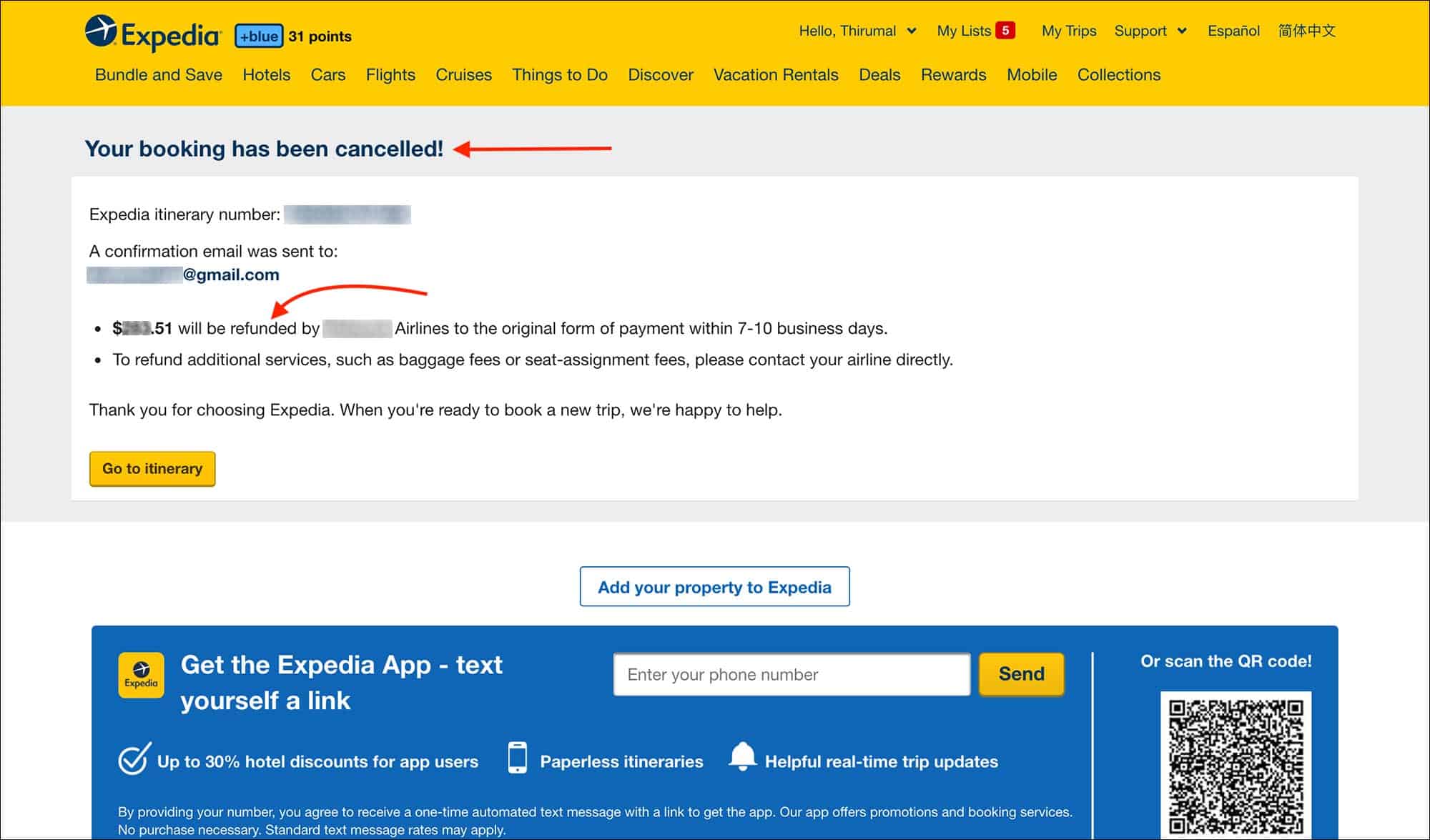The width and height of the screenshot is (1430, 840).
Task: Switch language to Español
Action: [1233, 31]
